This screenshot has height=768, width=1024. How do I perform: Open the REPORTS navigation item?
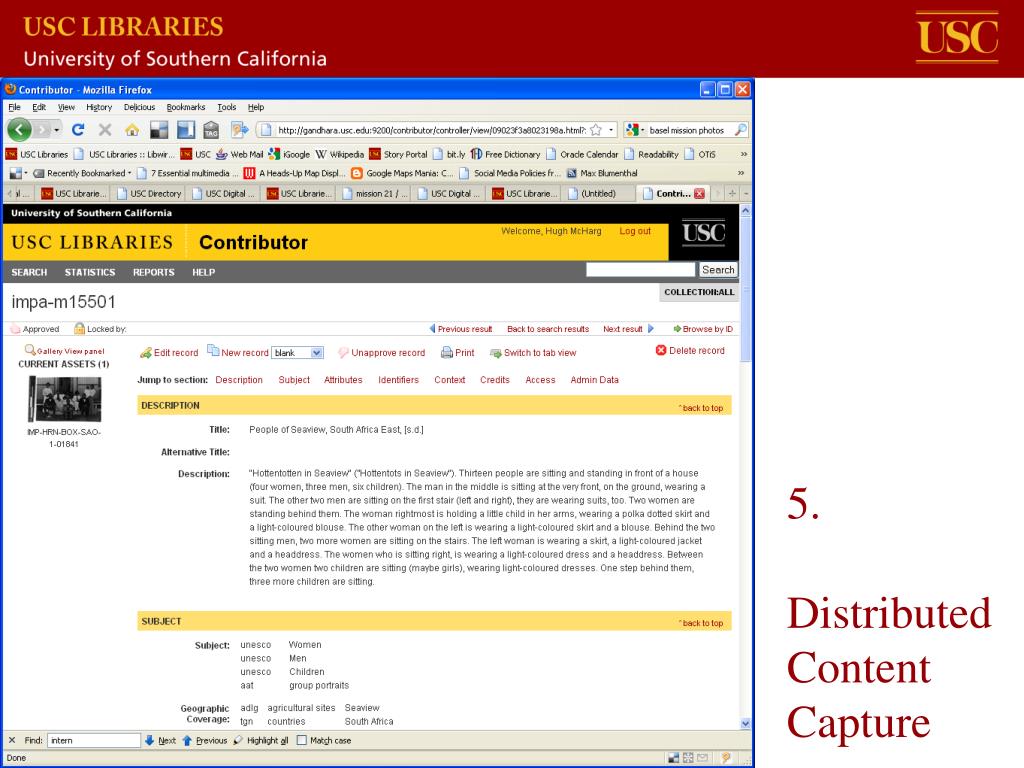153,272
